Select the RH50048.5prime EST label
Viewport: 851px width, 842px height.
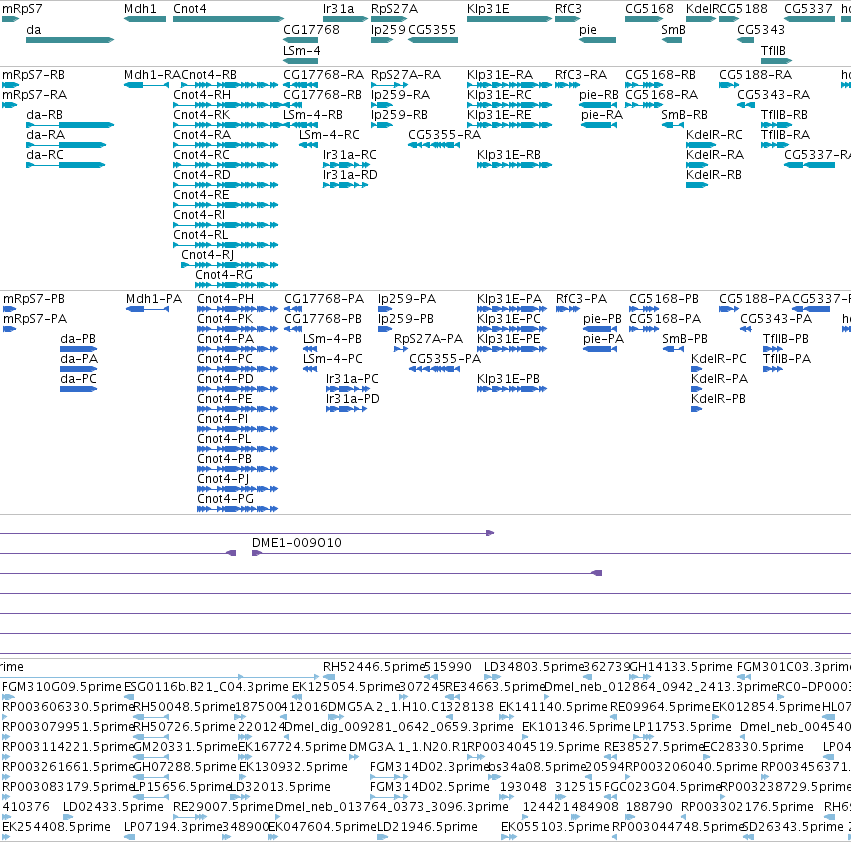184,707
